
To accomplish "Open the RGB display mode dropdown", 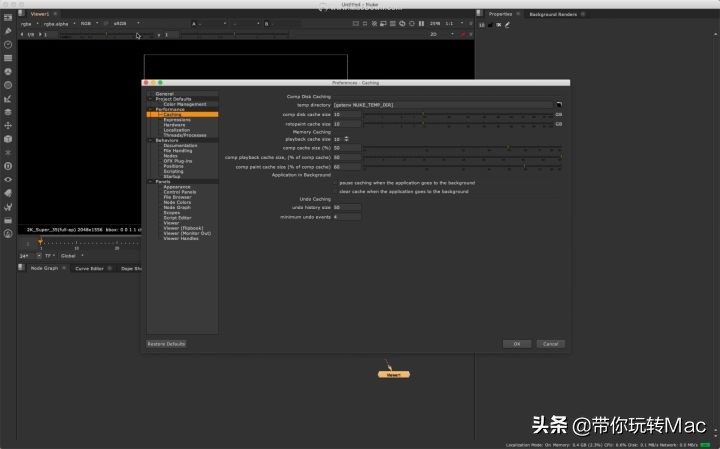I will [90, 23].
